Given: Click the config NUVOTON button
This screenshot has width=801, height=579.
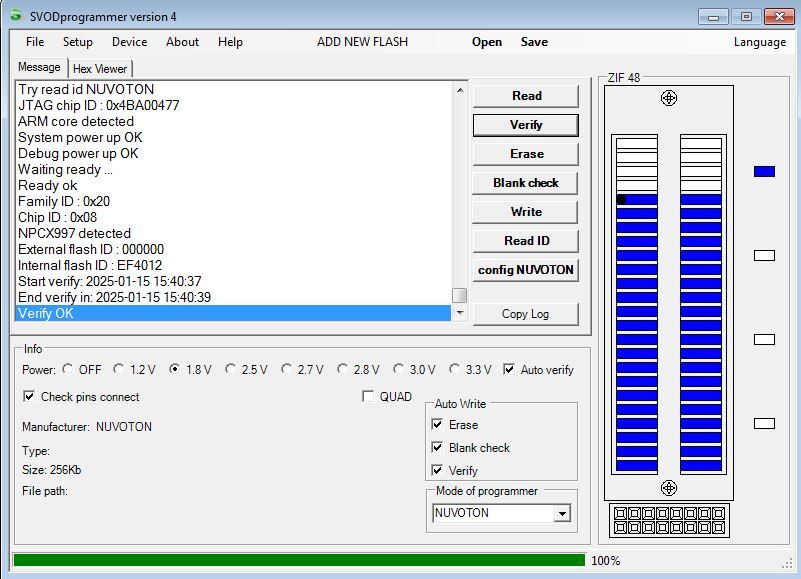Looking at the screenshot, I should tap(525, 270).
